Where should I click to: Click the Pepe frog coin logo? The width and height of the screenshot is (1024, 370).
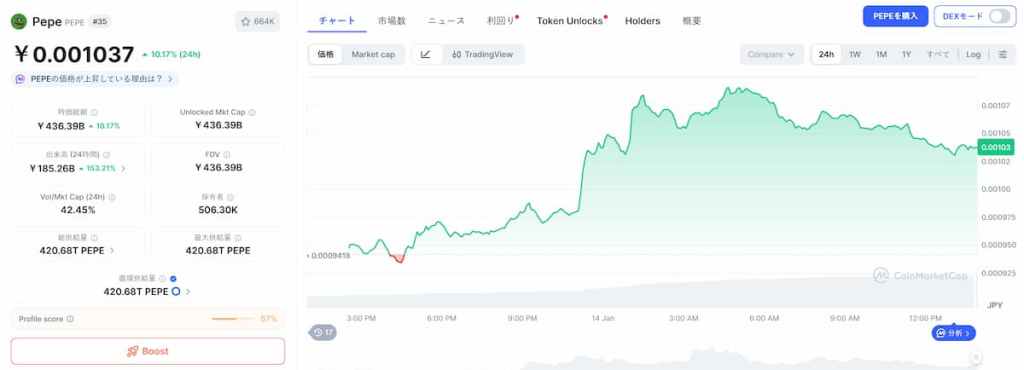coord(18,22)
